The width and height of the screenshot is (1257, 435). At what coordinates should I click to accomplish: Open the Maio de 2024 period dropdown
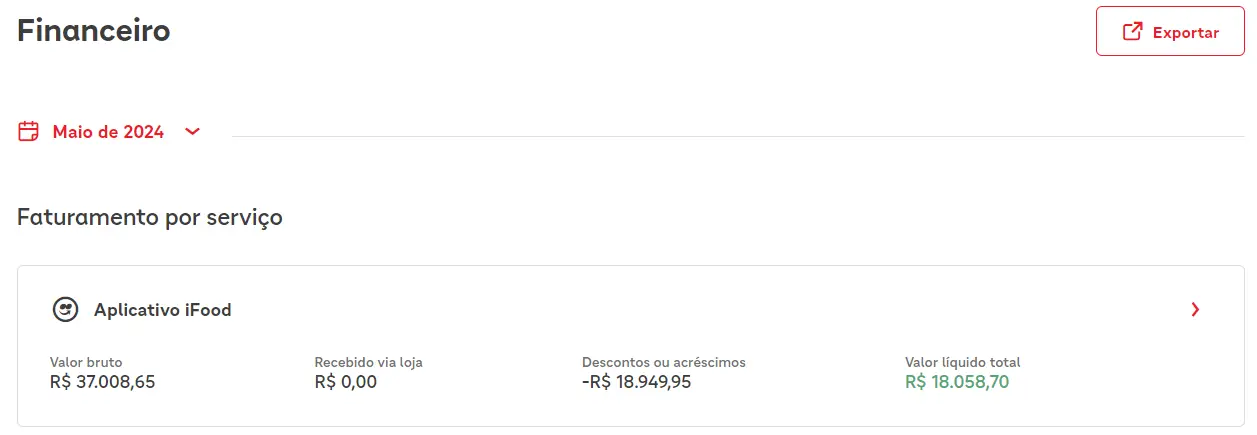109,131
